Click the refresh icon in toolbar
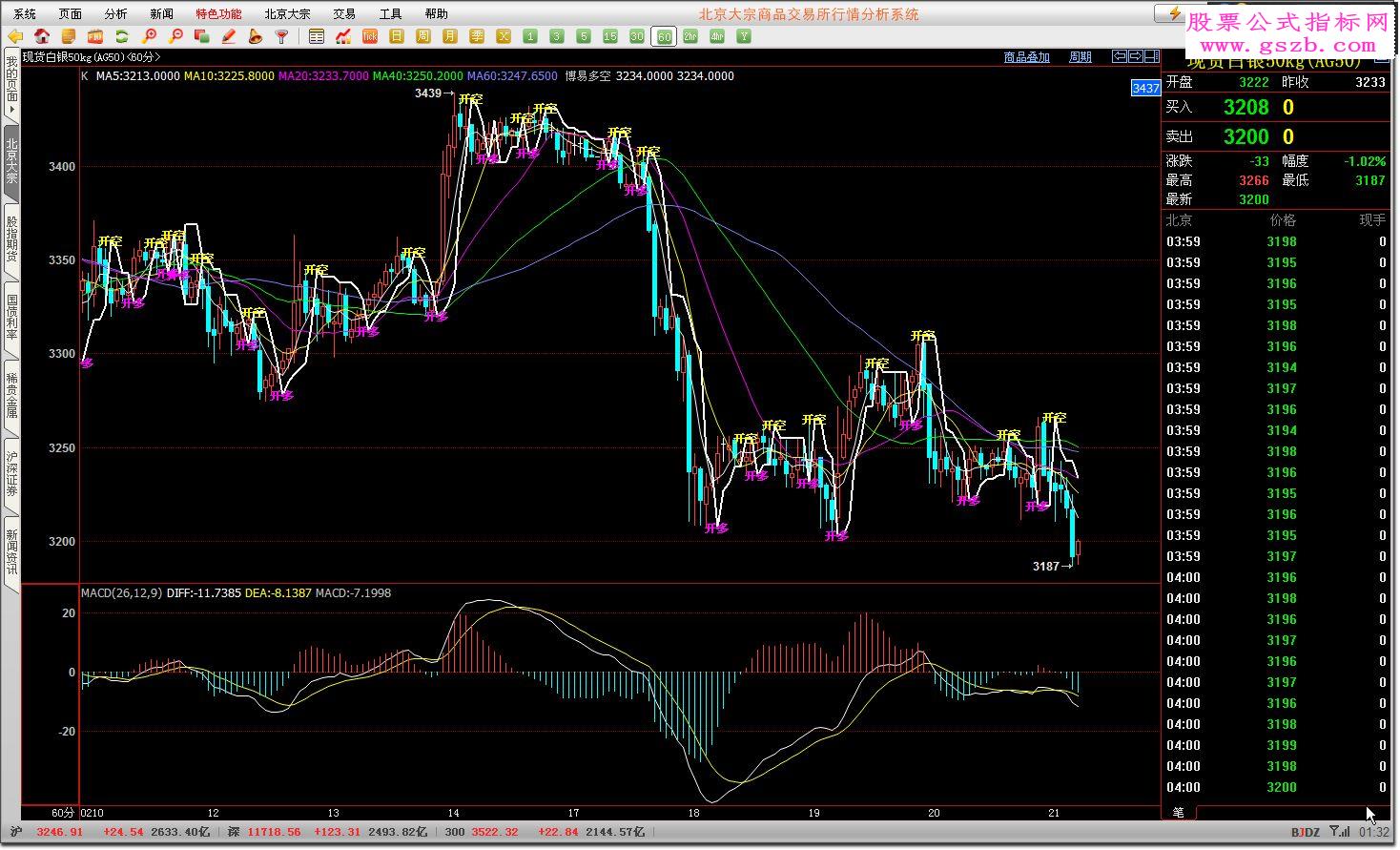This screenshot has width=1400, height=850. [121, 36]
